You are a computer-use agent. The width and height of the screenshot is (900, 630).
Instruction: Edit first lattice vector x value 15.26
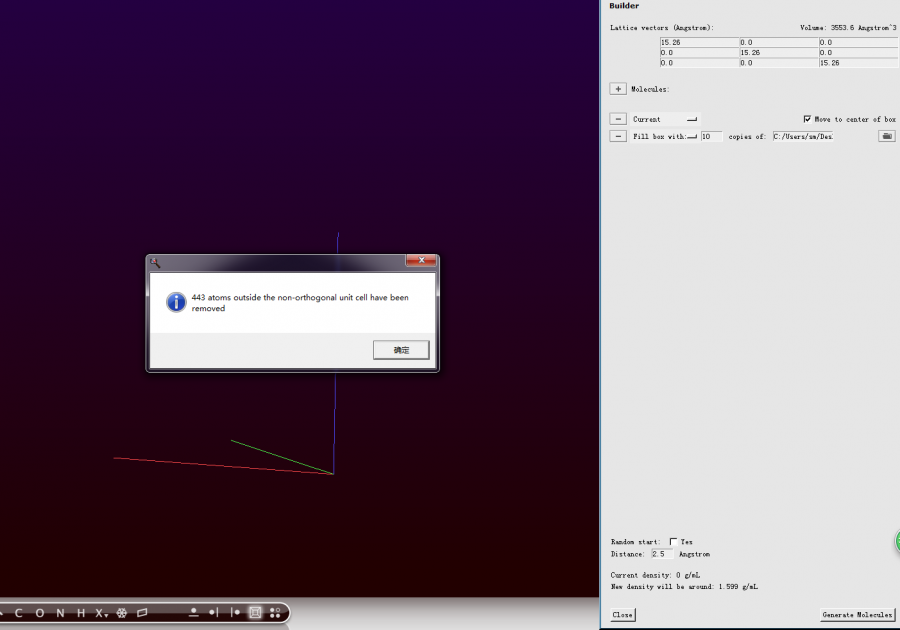click(x=700, y=42)
